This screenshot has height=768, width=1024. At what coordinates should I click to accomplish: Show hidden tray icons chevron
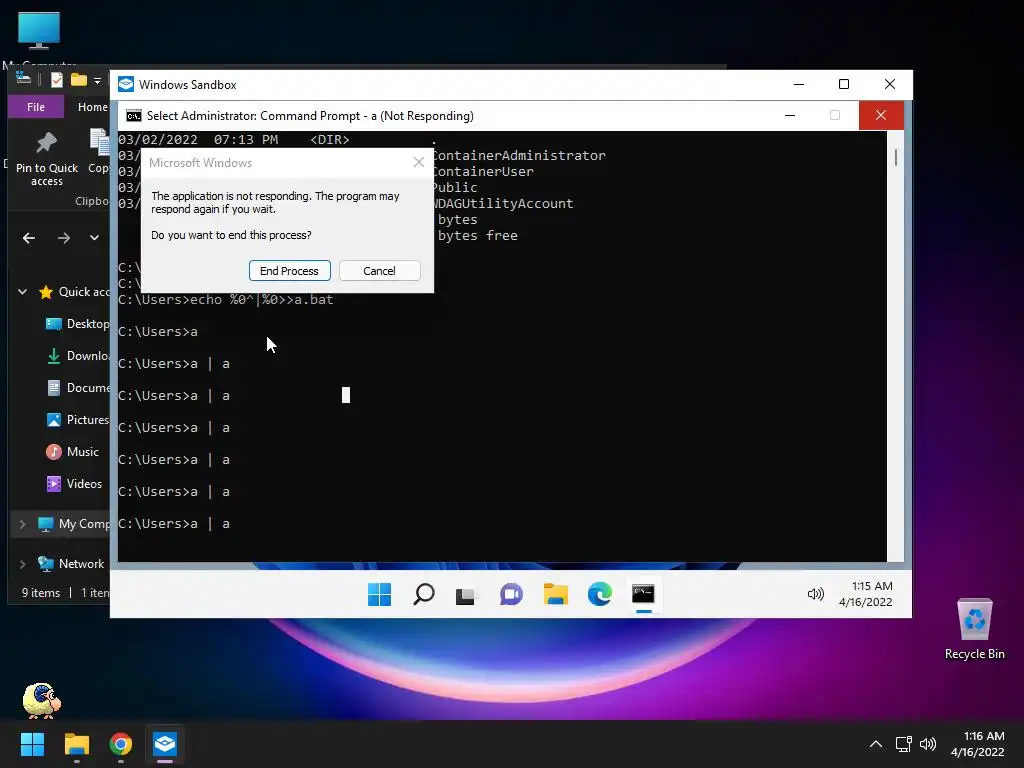tap(876, 744)
